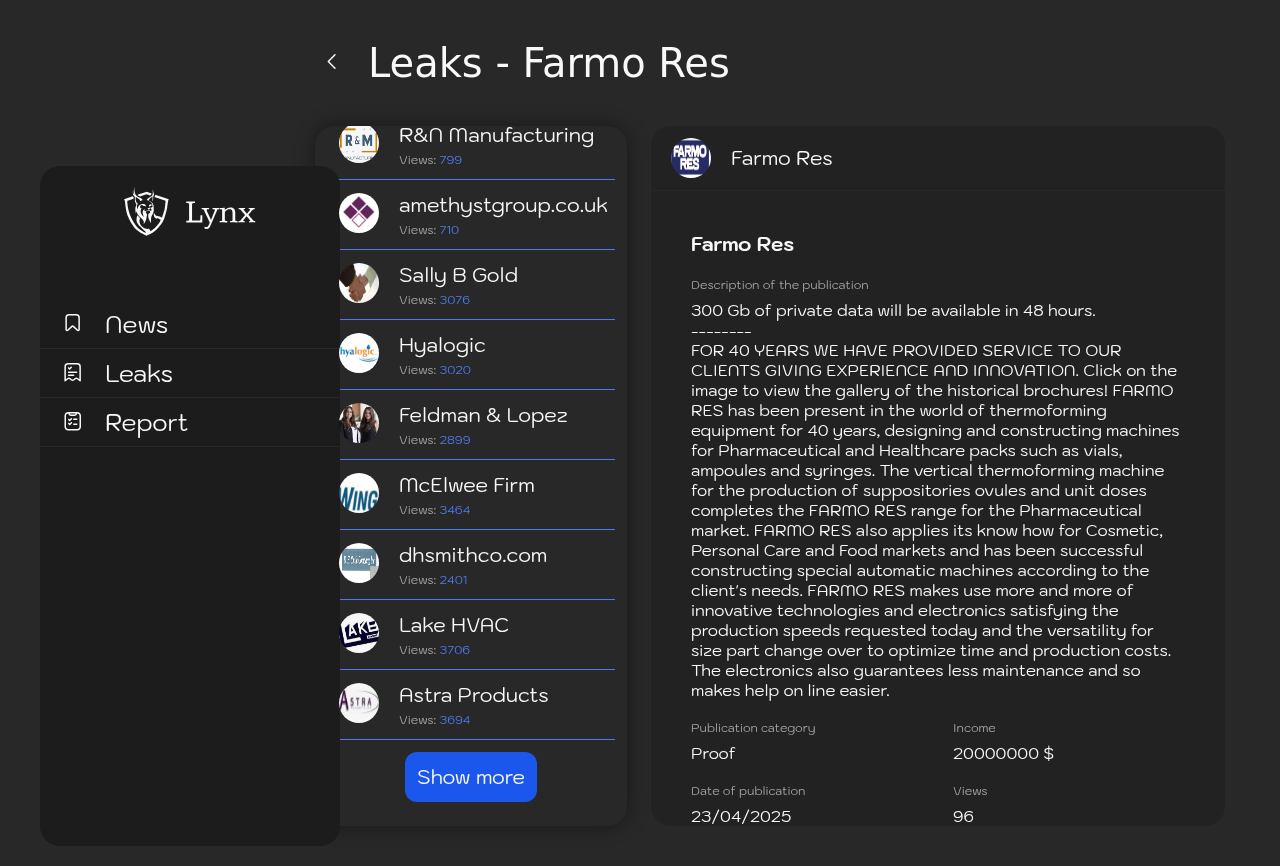This screenshot has height=866, width=1280.
Task: Click the publication category value Proof
Action: pos(713,754)
